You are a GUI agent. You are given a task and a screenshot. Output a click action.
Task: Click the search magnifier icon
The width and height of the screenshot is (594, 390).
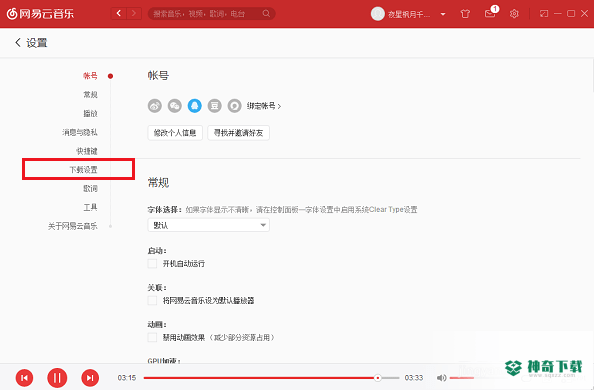(x=266, y=14)
